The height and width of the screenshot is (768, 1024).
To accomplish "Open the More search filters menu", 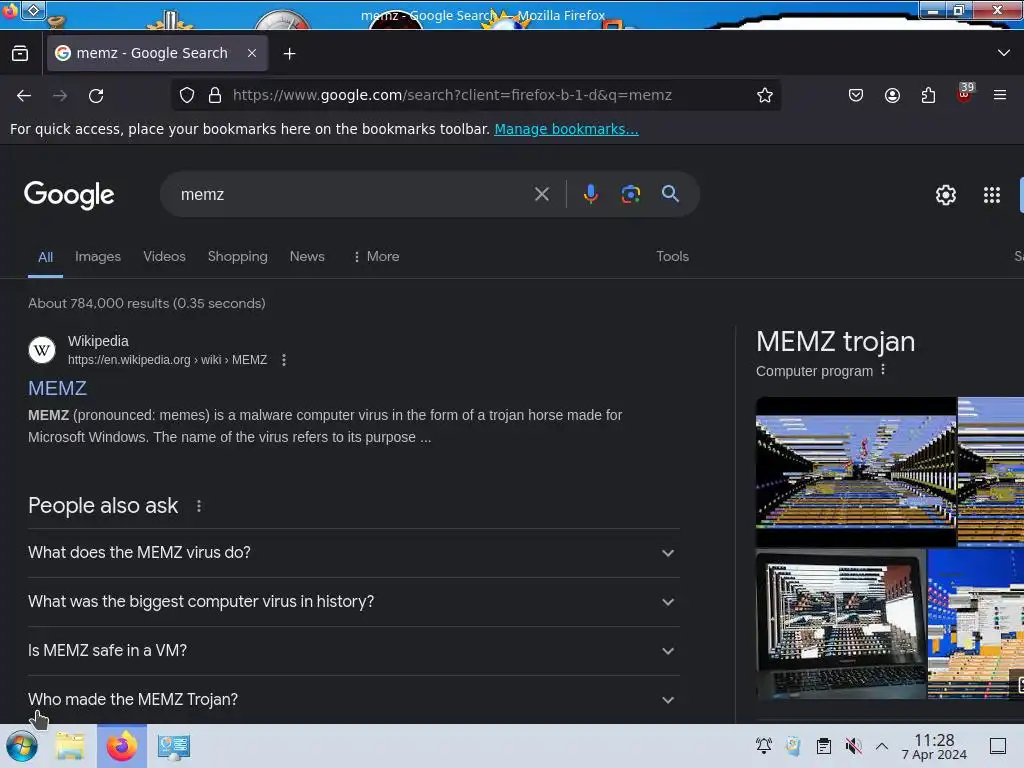I will tap(376, 257).
